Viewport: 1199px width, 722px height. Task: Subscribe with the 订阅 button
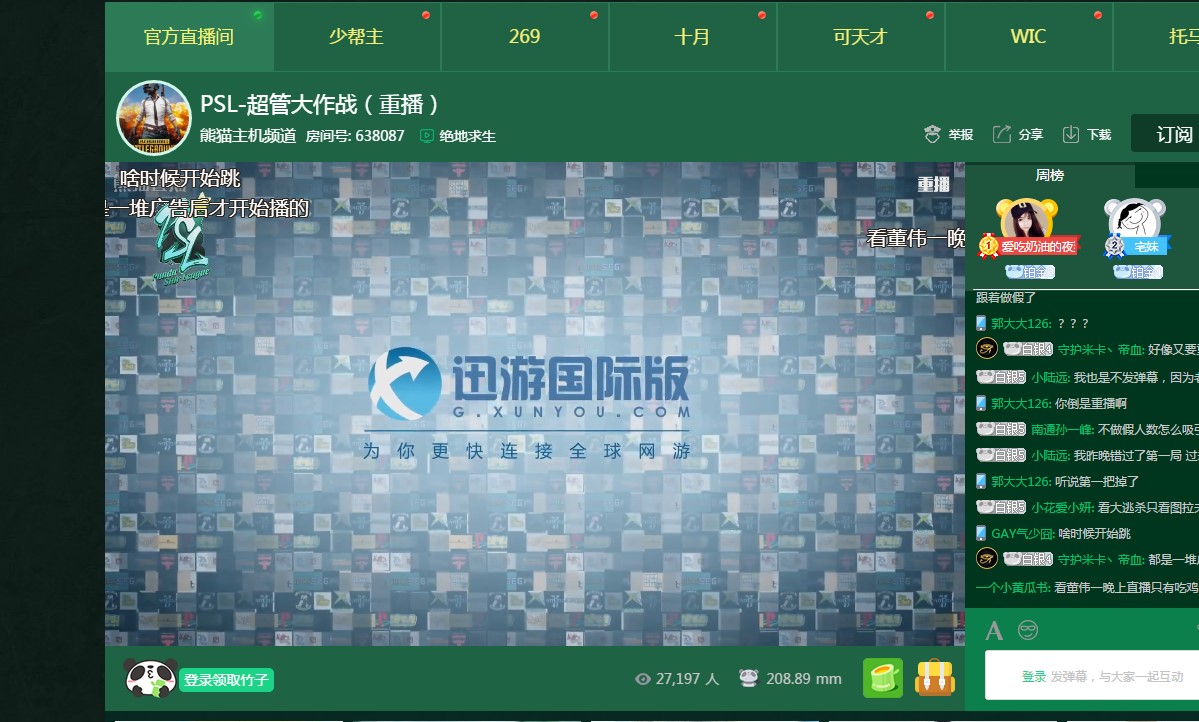click(x=1165, y=134)
